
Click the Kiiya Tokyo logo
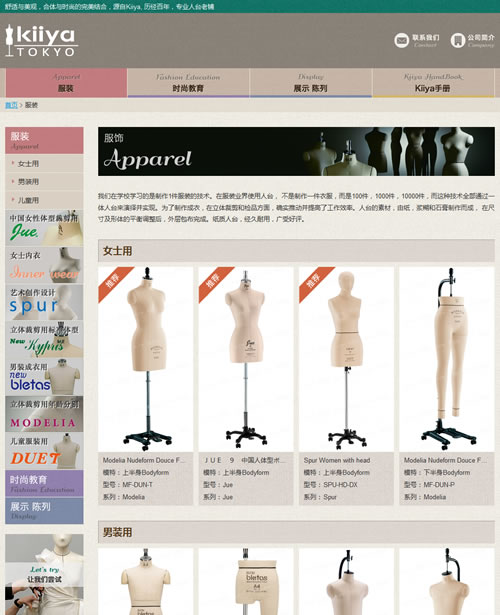41,41
